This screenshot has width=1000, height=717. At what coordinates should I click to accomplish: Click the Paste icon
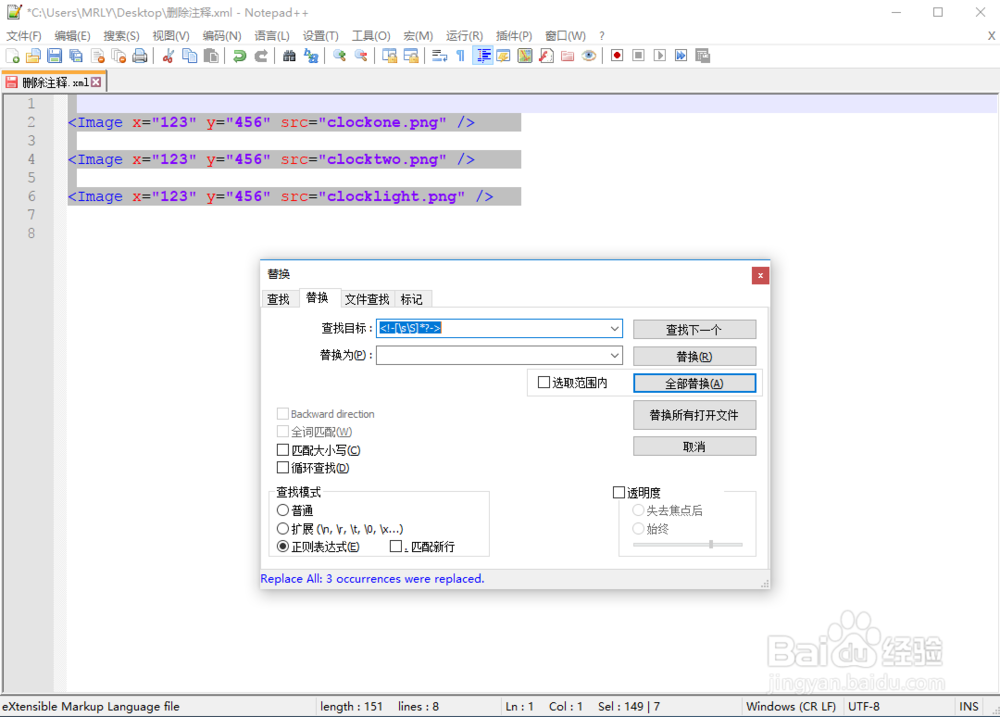tap(211, 56)
